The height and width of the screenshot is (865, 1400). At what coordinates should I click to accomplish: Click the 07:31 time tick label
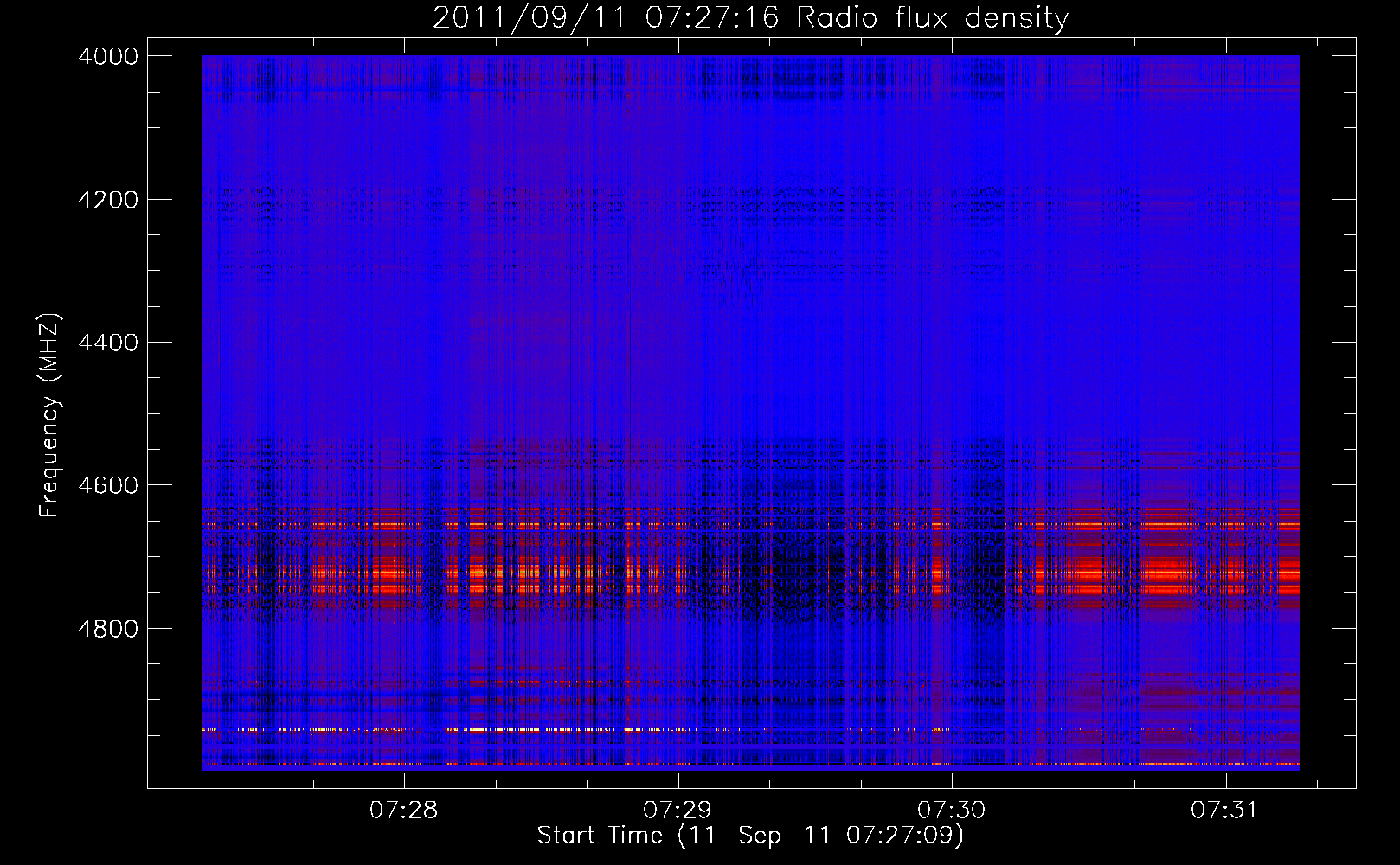pyautogui.click(x=1225, y=811)
